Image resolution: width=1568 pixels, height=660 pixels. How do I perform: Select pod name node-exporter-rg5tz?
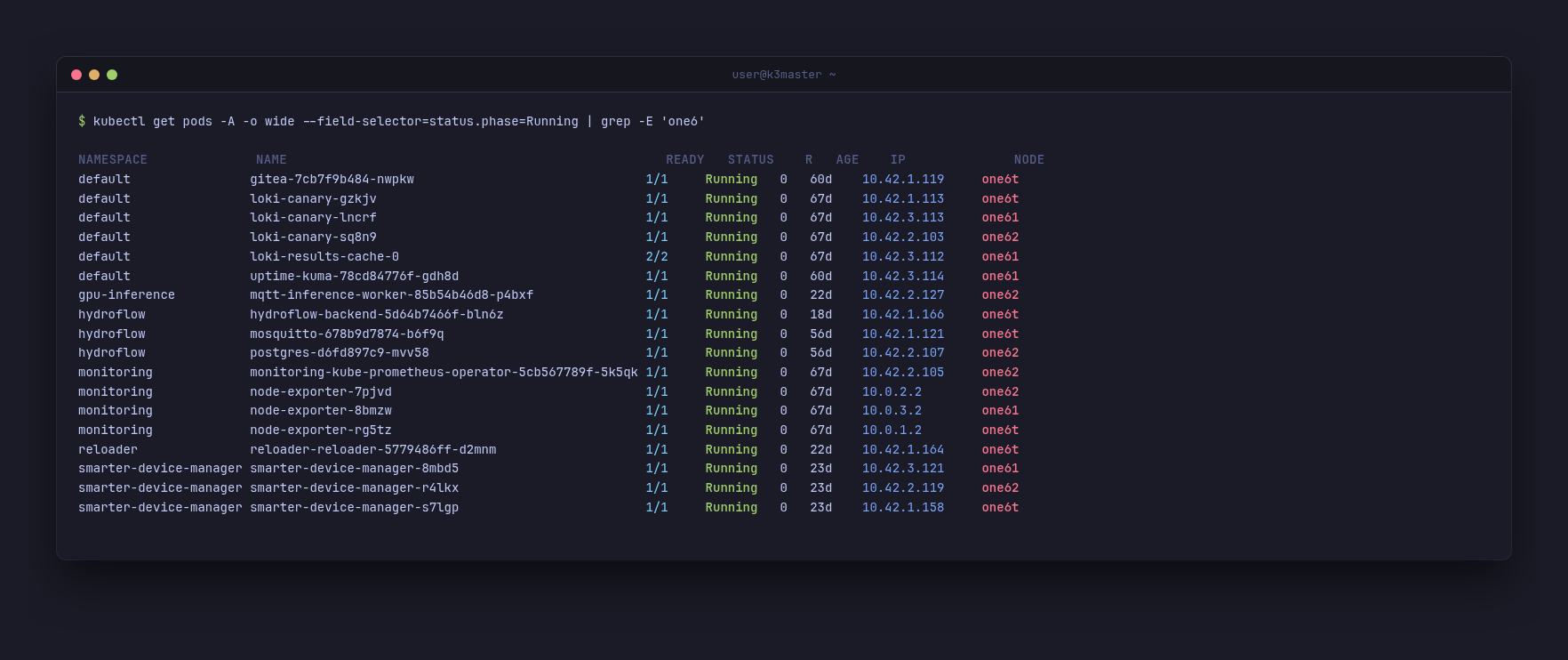pos(321,431)
